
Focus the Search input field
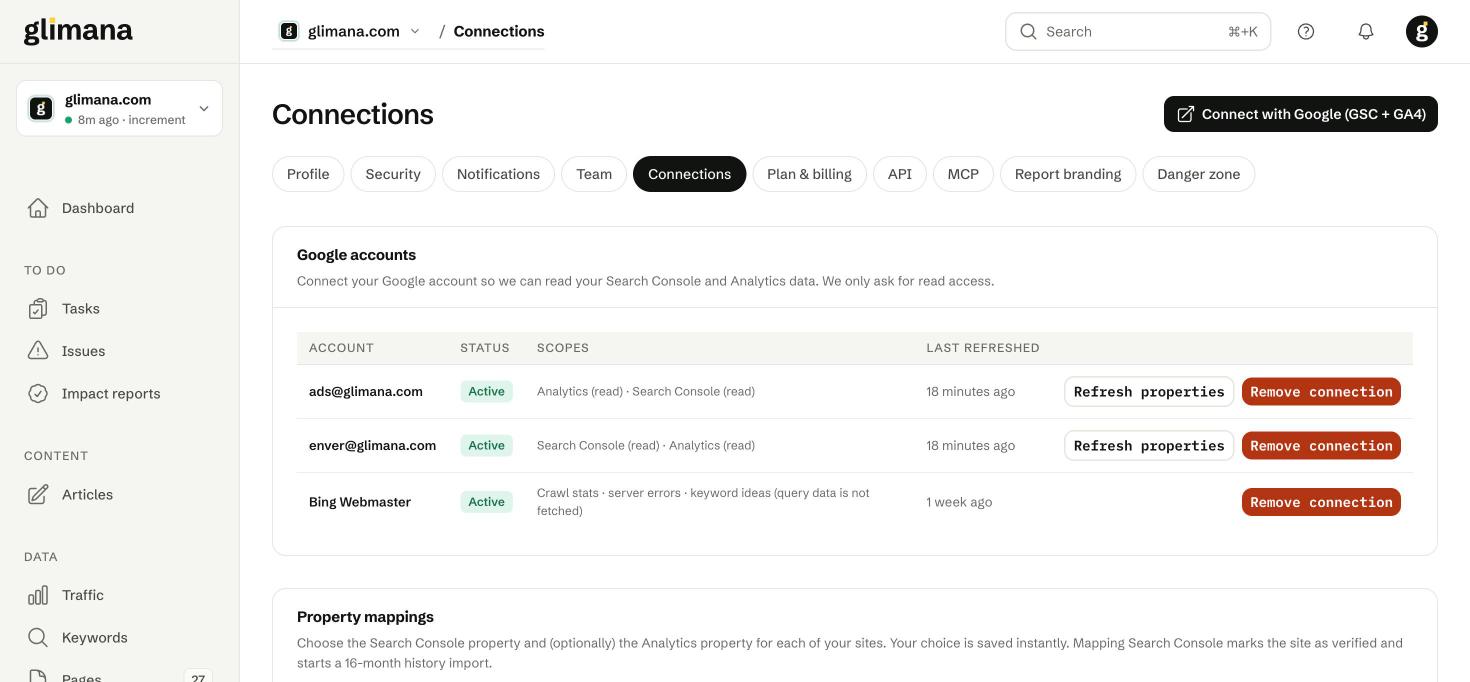coord(1138,32)
